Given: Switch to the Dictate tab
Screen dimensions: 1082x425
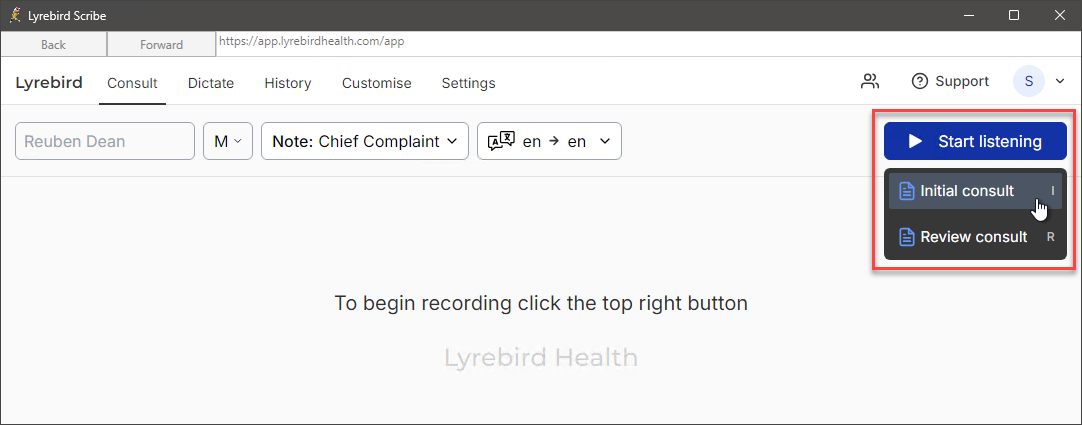Looking at the screenshot, I should coord(210,83).
